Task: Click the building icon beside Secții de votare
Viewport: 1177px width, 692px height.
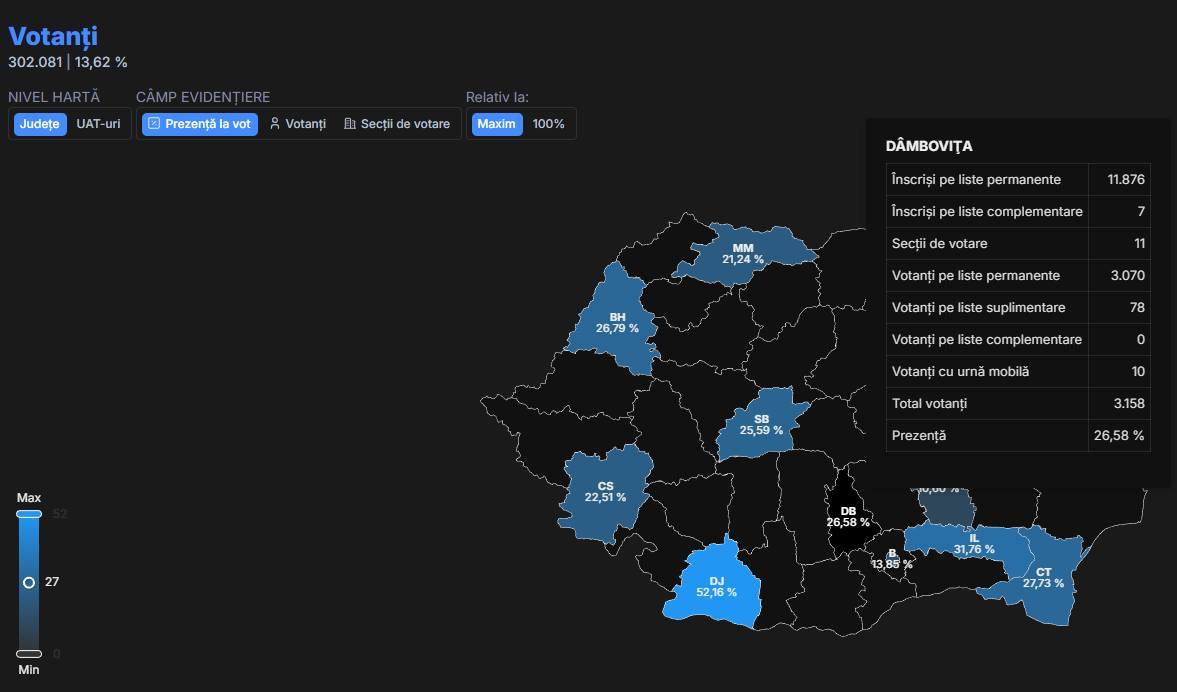Action: (x=350, y=124)
